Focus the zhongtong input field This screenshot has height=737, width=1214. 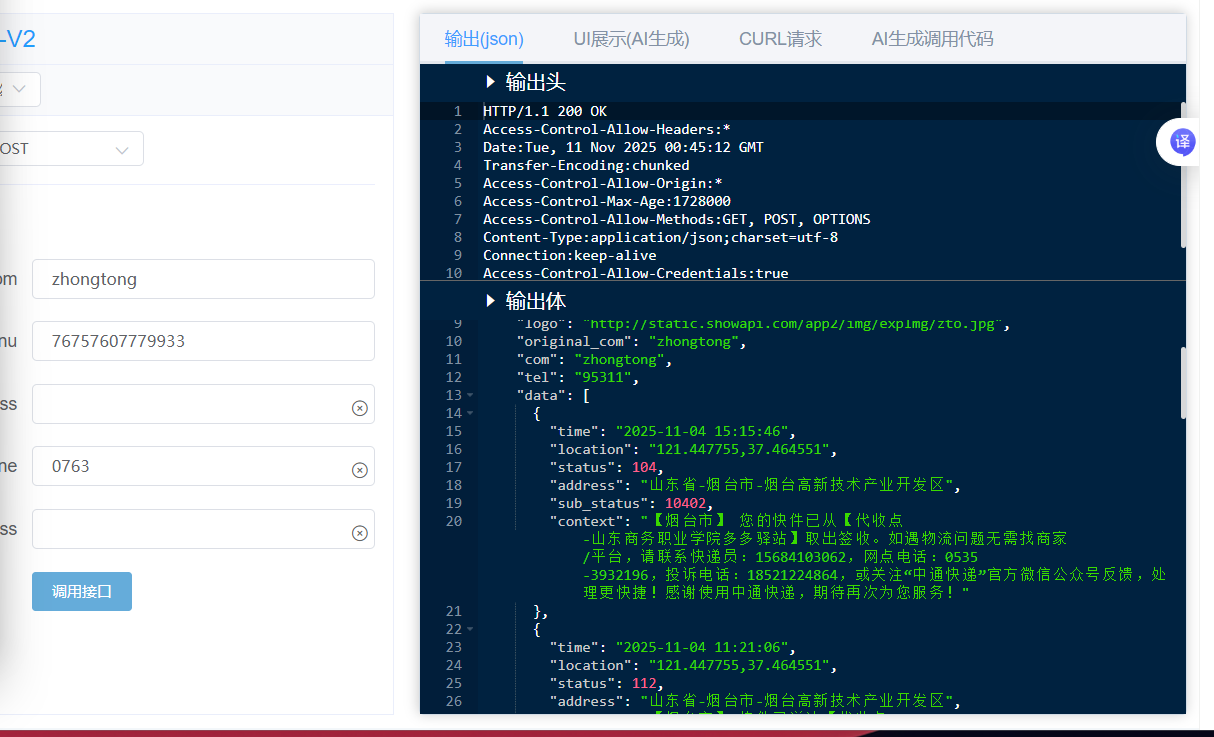203,279
